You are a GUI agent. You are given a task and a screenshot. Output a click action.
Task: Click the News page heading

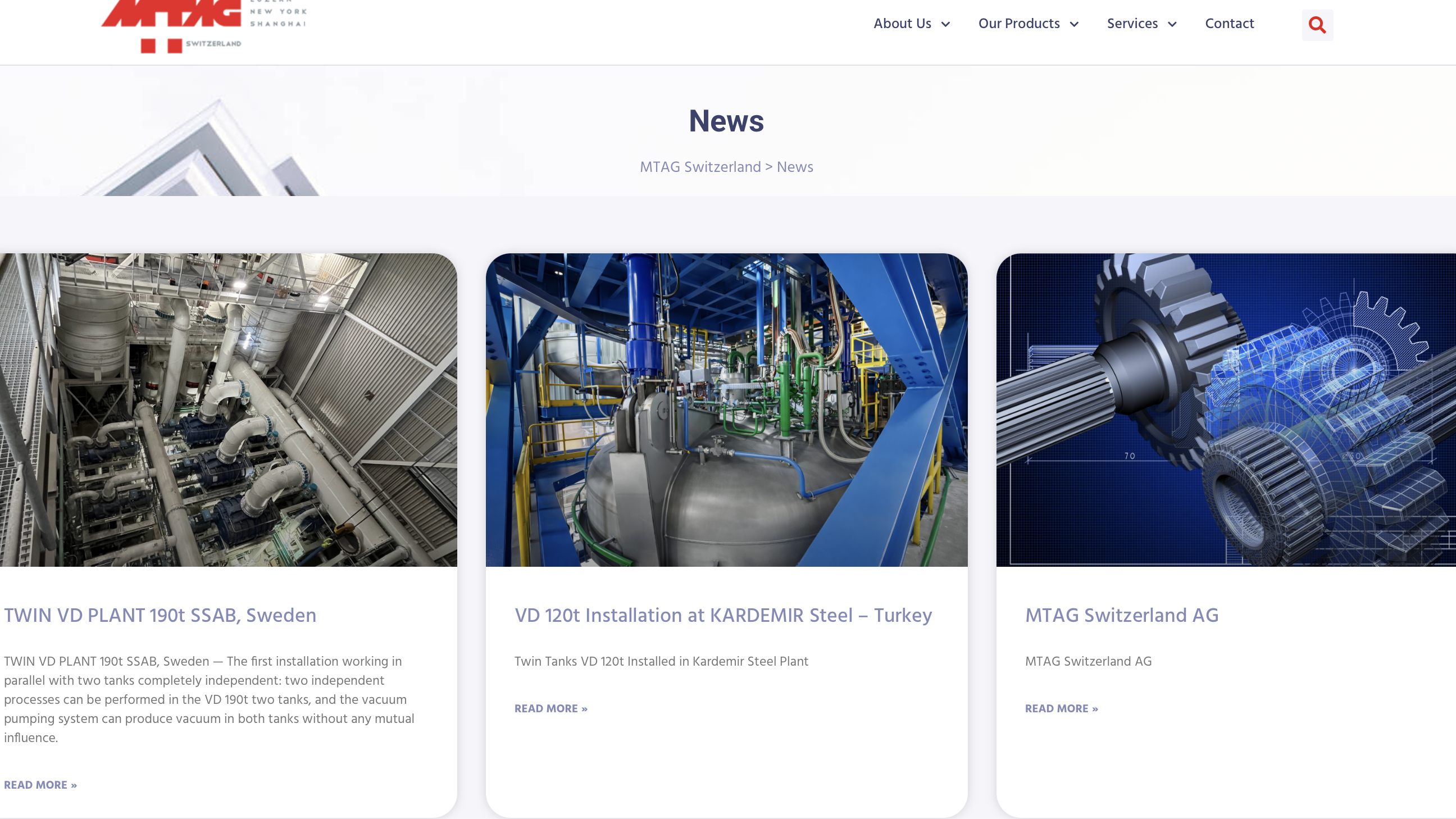(x=726, y=120)
